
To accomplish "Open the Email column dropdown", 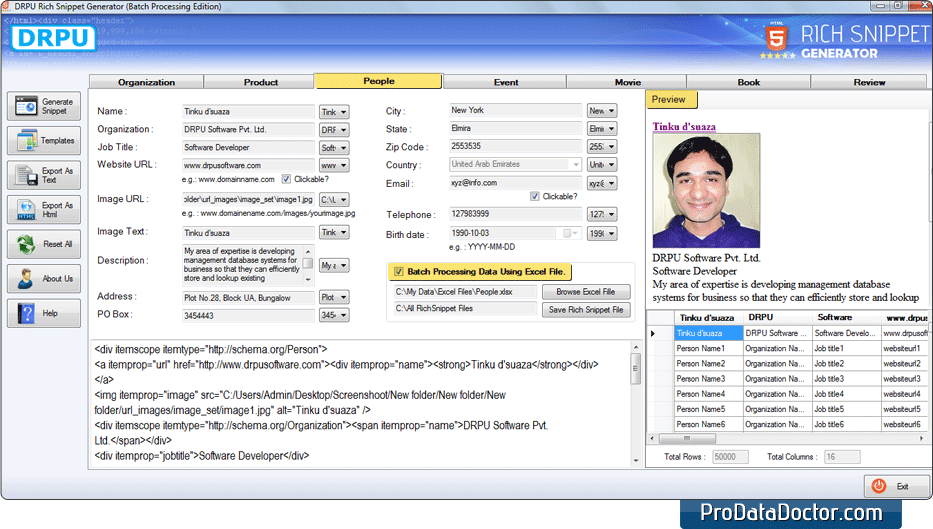I will coord(602,183).
